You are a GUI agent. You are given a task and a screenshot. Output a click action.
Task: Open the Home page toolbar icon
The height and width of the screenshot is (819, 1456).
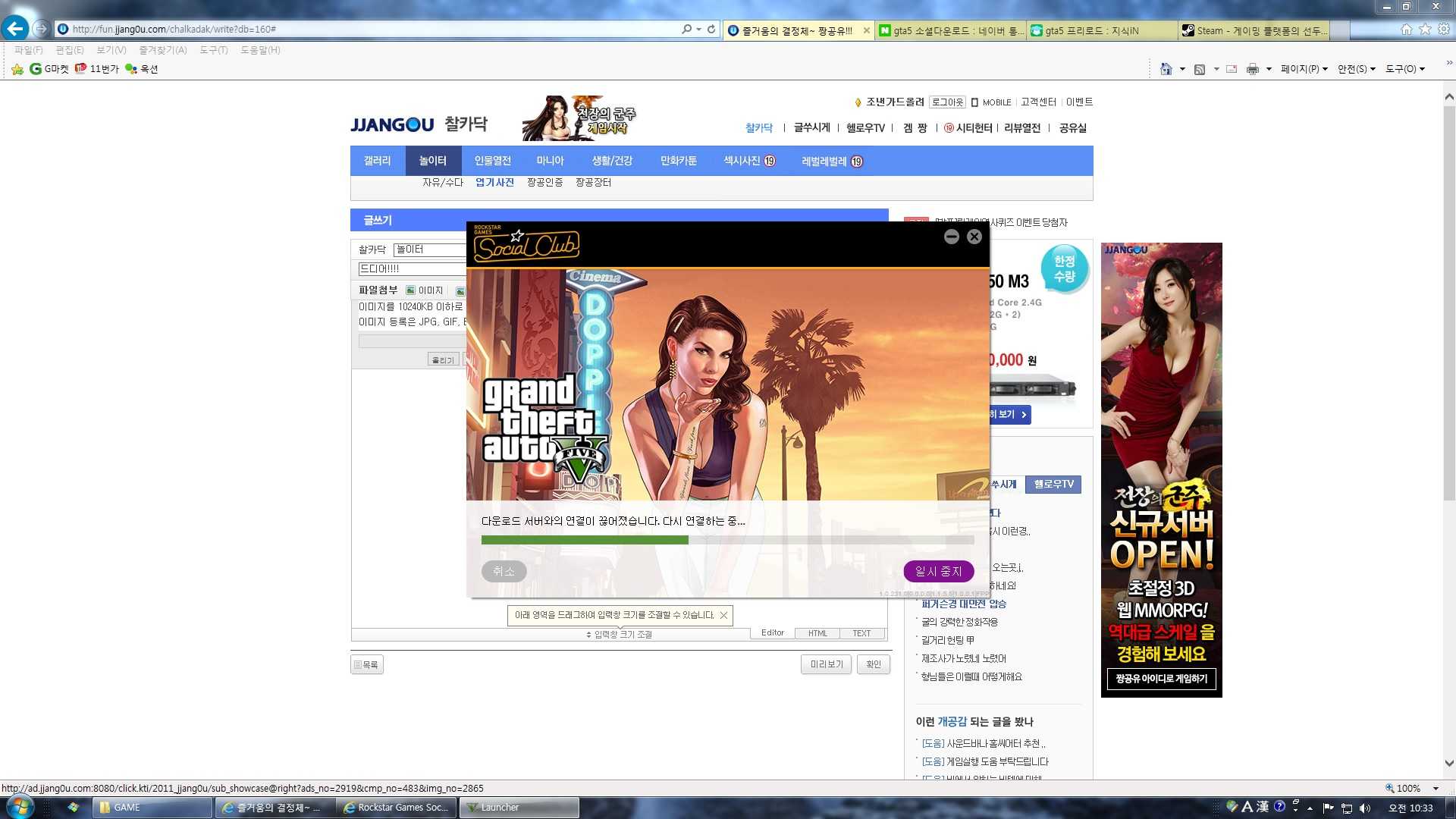(x=1166, y=69)
